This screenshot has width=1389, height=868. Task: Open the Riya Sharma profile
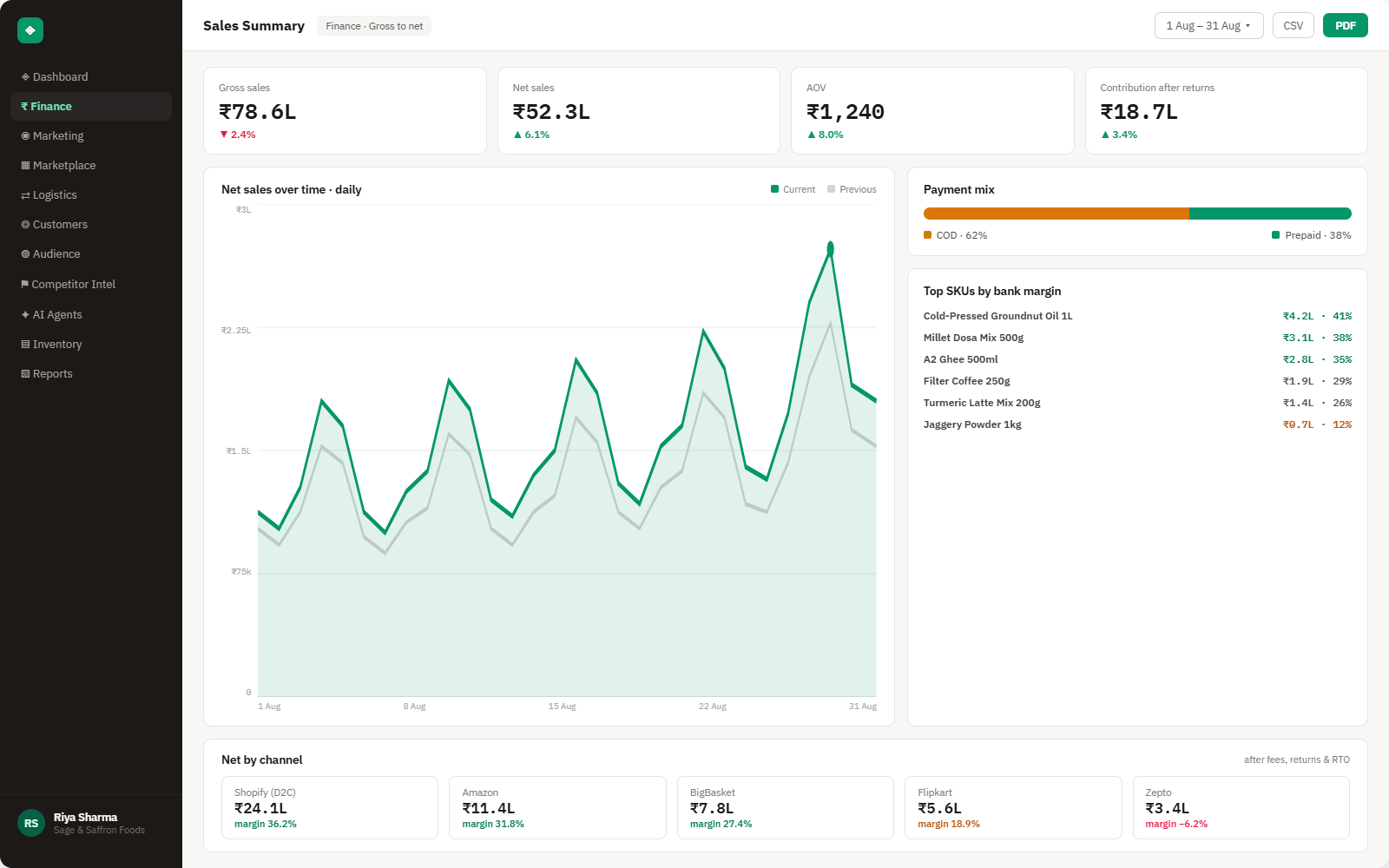pos(91,823)
